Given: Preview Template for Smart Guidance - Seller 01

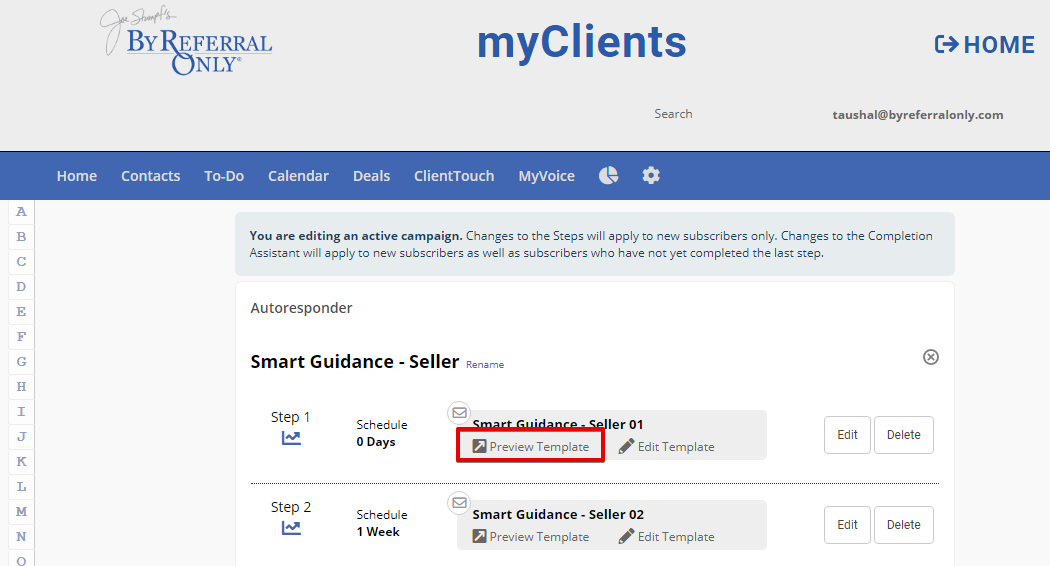Looking at the screenshot, I should coord(531,447).
